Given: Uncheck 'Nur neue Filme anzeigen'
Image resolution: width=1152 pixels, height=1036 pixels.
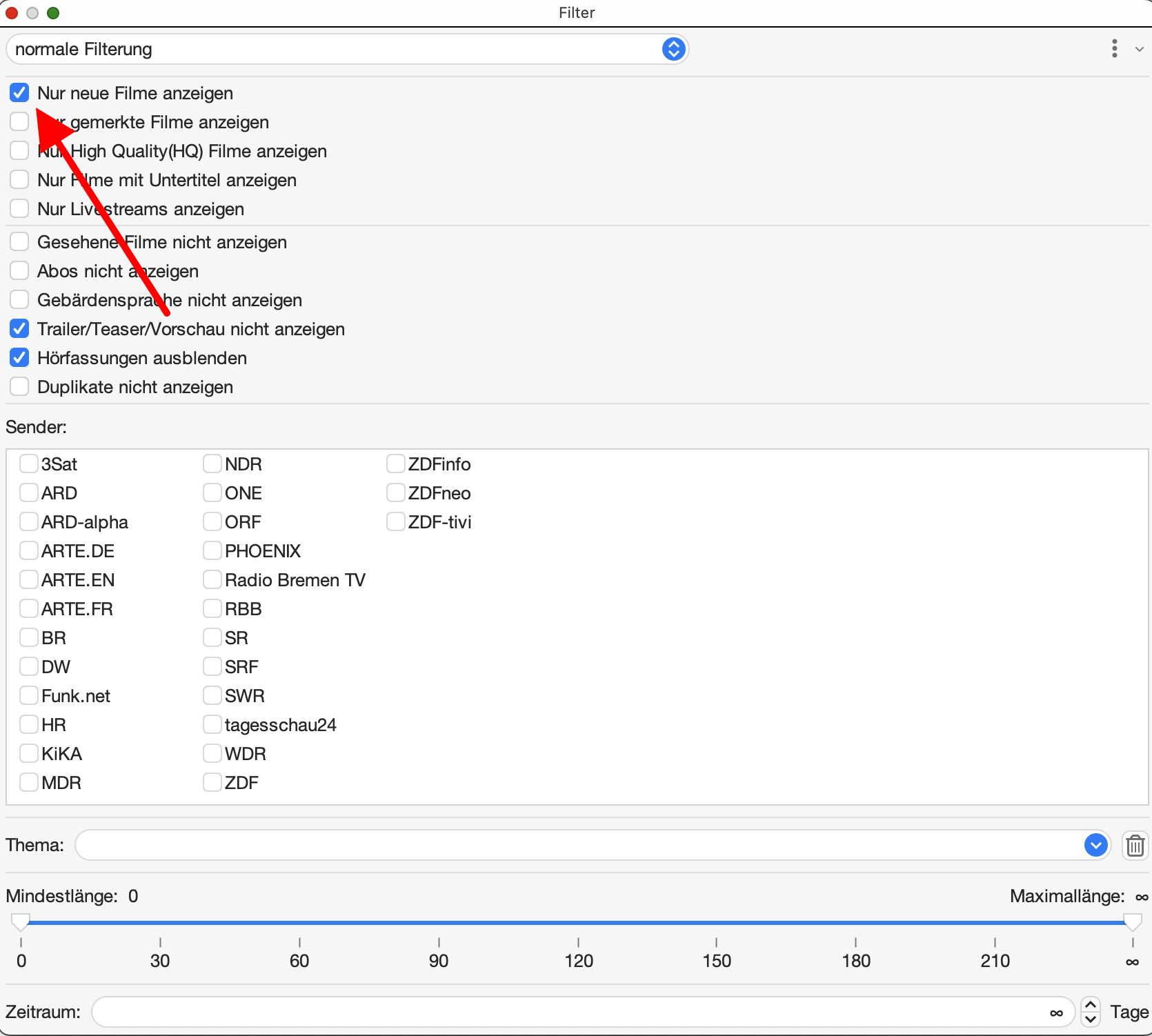Looking at the screenshot, I should [19, 92].
